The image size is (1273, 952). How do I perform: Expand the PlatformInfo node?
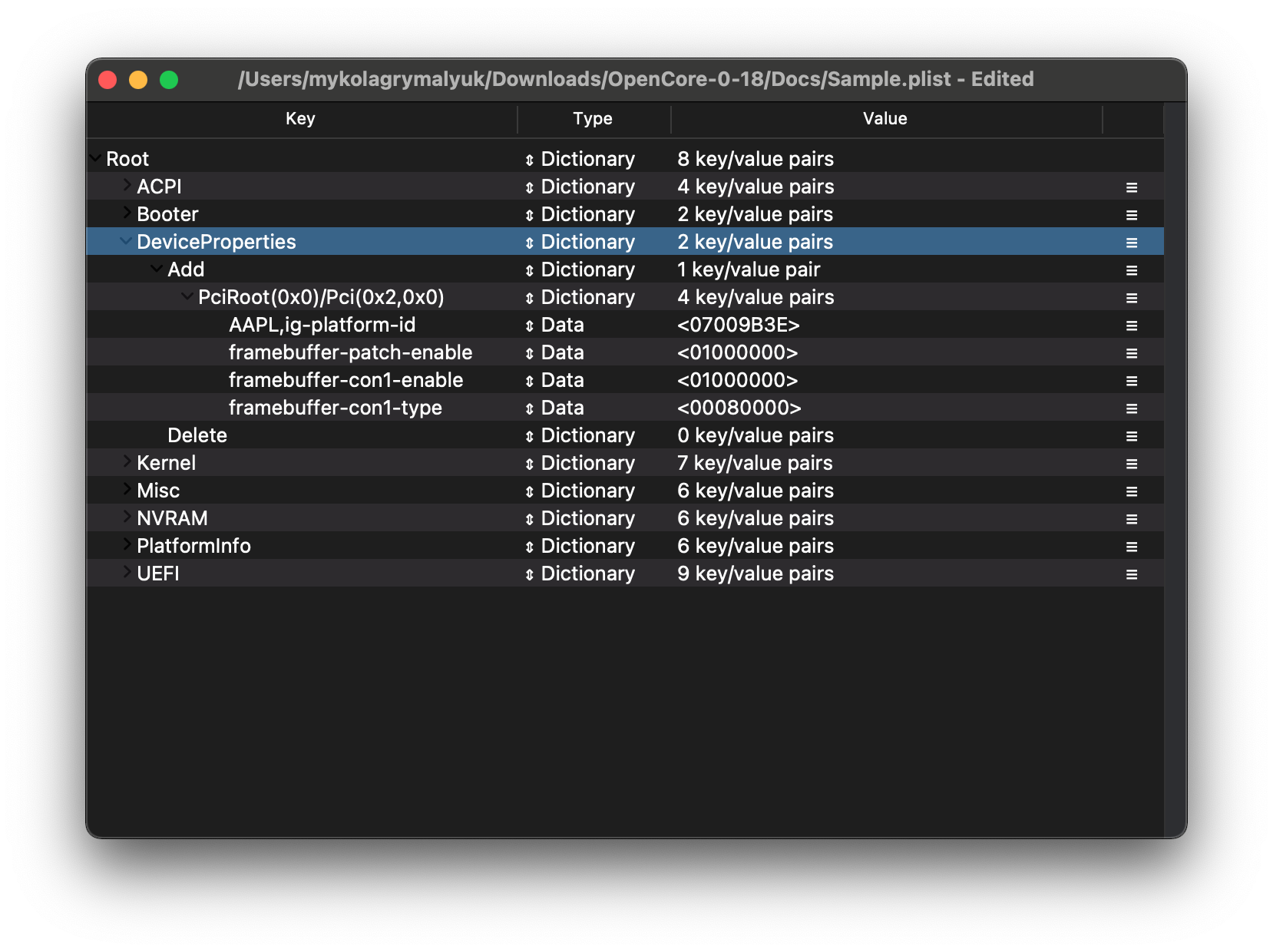click(127, 545)
